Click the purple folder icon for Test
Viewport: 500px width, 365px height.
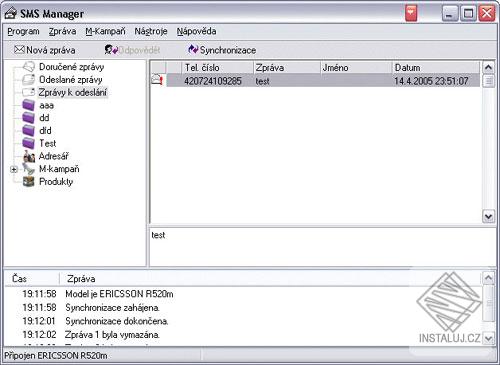click(x=29, y=143)
